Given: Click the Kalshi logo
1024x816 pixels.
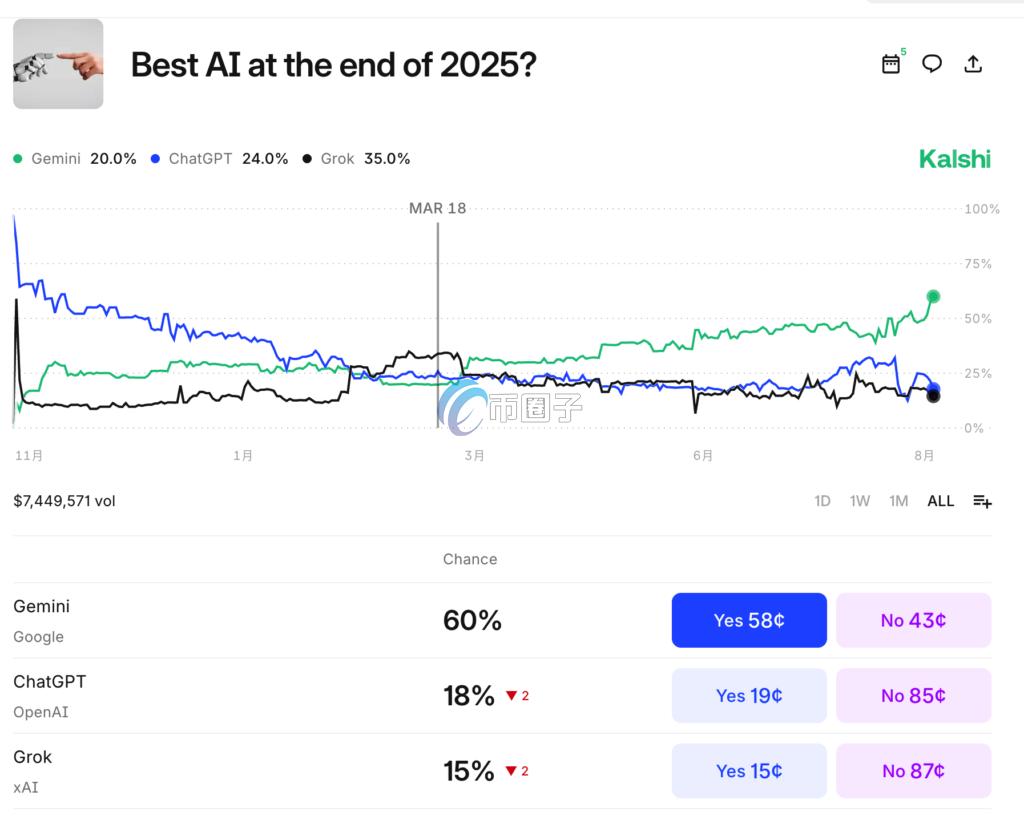Looking at the screenshot, I should coord(955,159).
